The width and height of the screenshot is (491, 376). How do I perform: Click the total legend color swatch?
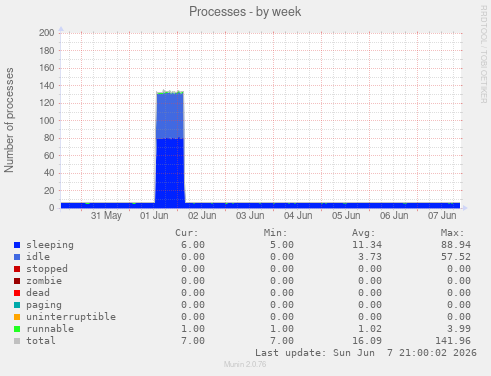coord(17,341)
